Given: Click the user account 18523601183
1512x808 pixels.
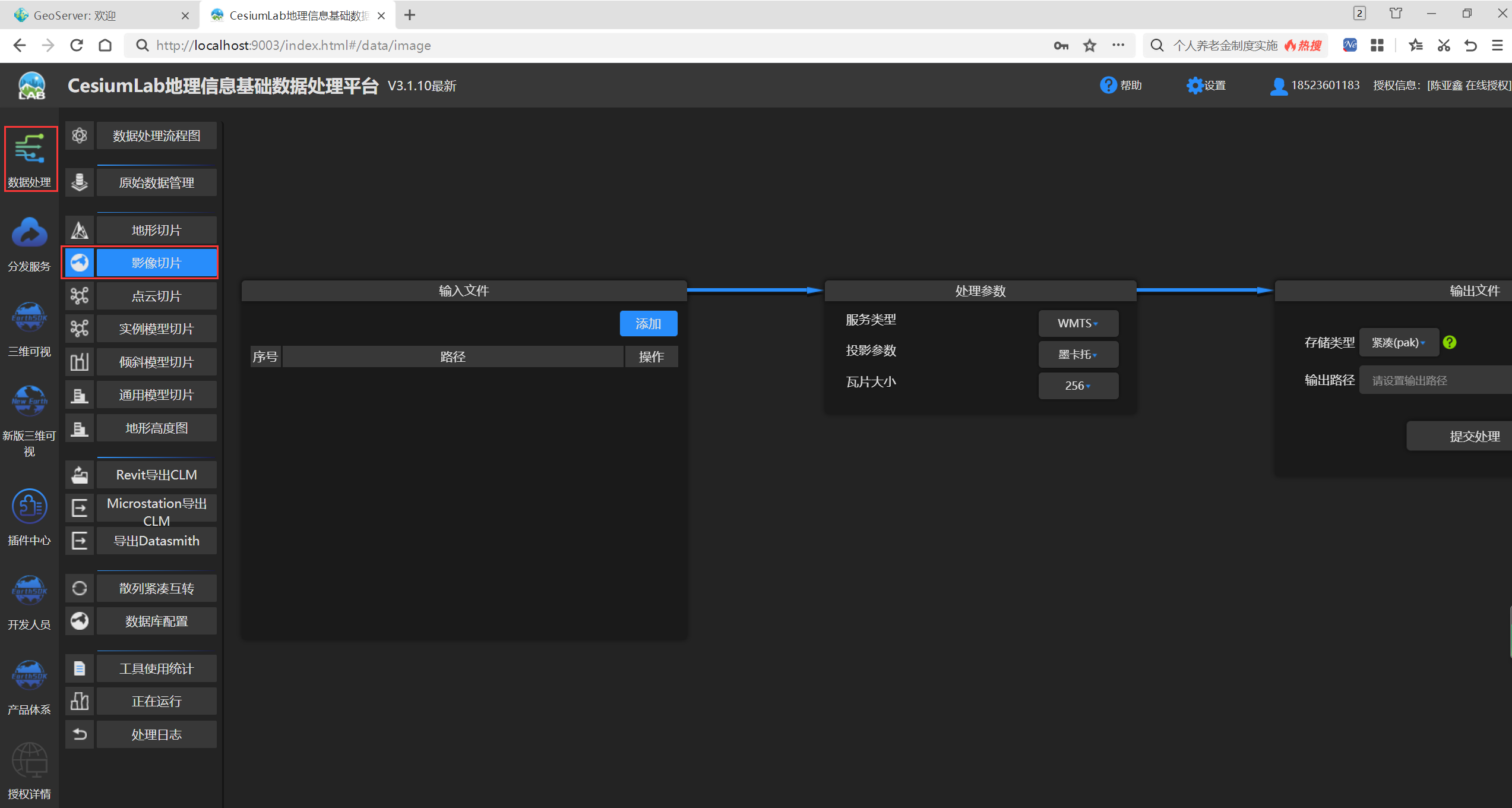Looking at the screenshot, I should pyautogui.click(x=1314, y=86).
